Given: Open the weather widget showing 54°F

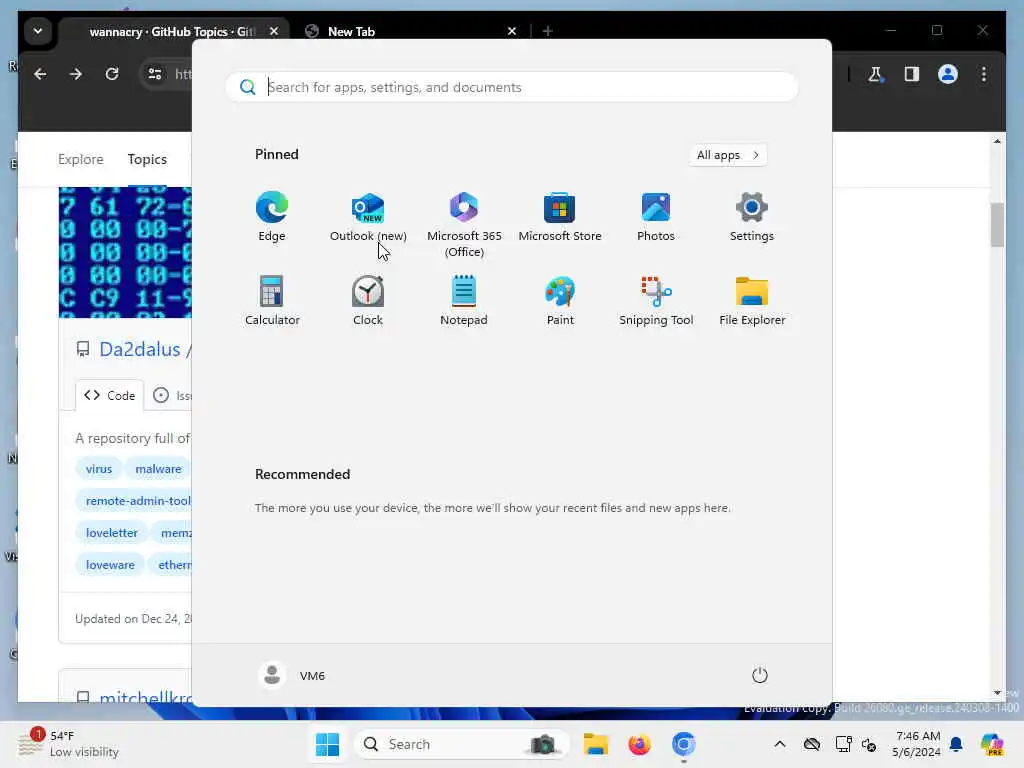Looking at the screenshot, I should 68,743.
